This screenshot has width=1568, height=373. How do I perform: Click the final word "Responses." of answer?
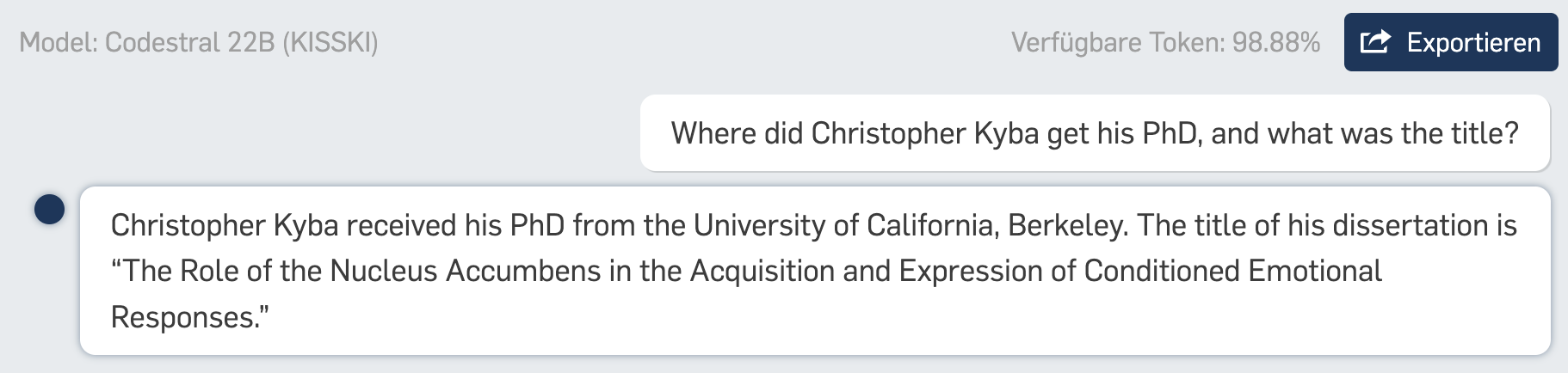click(x=190, y=318)
